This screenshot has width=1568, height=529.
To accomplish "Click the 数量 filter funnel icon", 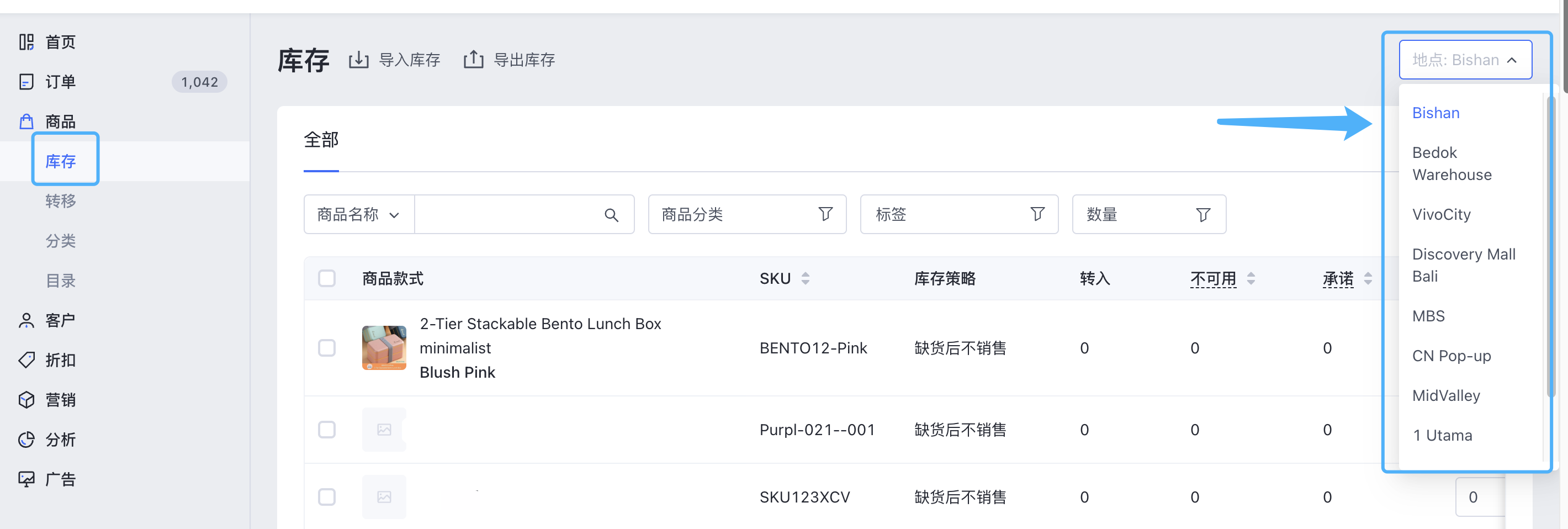I will click(1203, 215).
